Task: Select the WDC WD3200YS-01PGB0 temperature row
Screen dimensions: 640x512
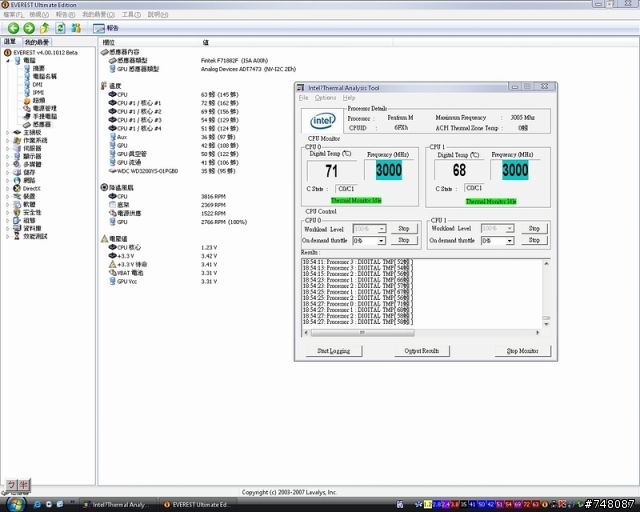Action: point(172,171)
